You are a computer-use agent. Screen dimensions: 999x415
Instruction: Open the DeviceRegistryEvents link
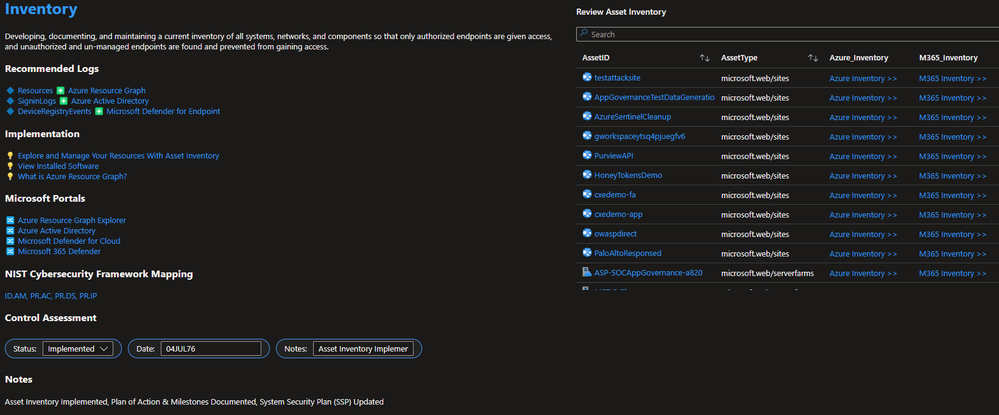click(x=54, y=111)
